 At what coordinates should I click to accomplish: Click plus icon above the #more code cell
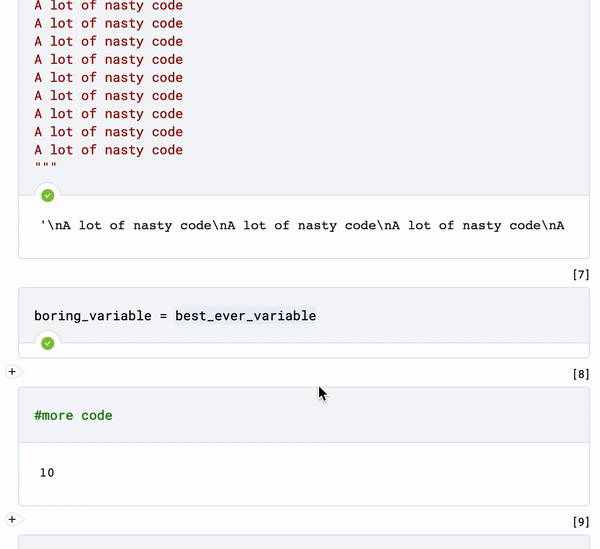(x=13, y=371)
